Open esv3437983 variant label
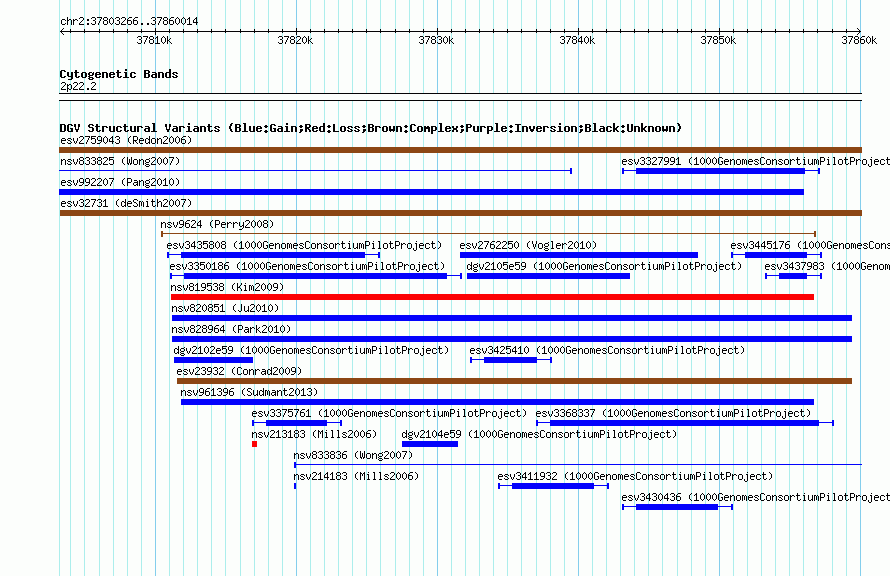Screen dimensions: 890x576 tap(827, 266)
